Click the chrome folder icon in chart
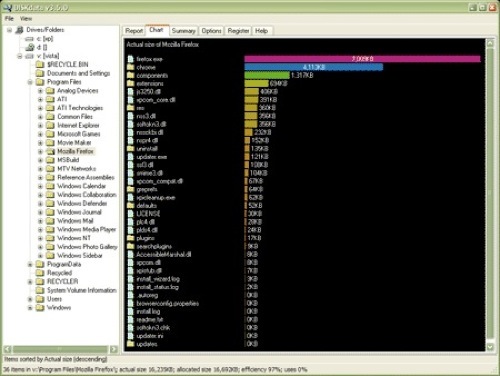This screenshot has height=376, width=500. (130, 67)
